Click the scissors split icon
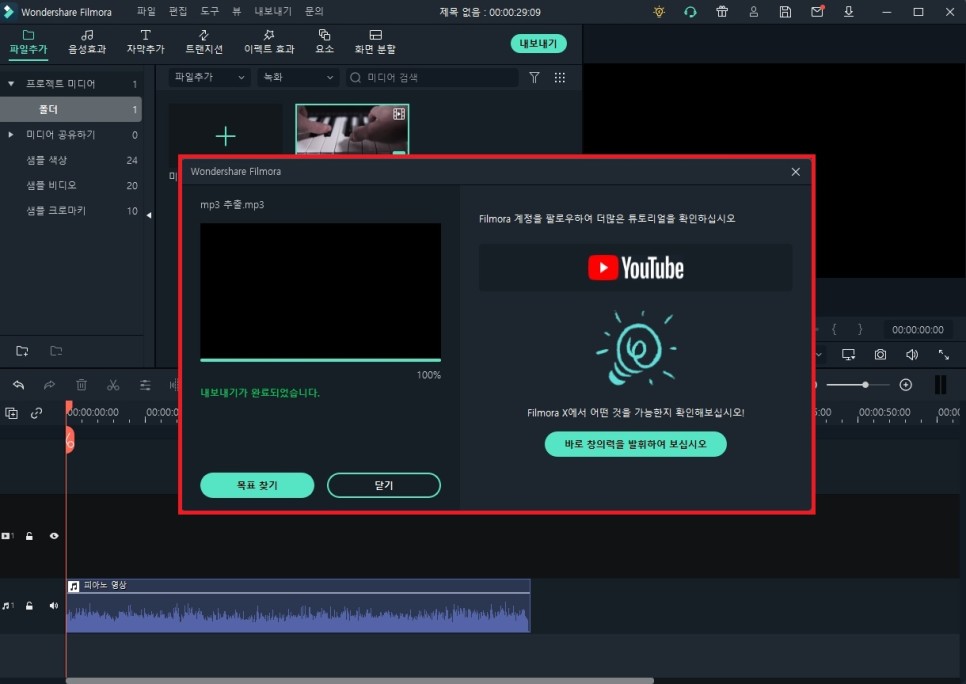 113,385
